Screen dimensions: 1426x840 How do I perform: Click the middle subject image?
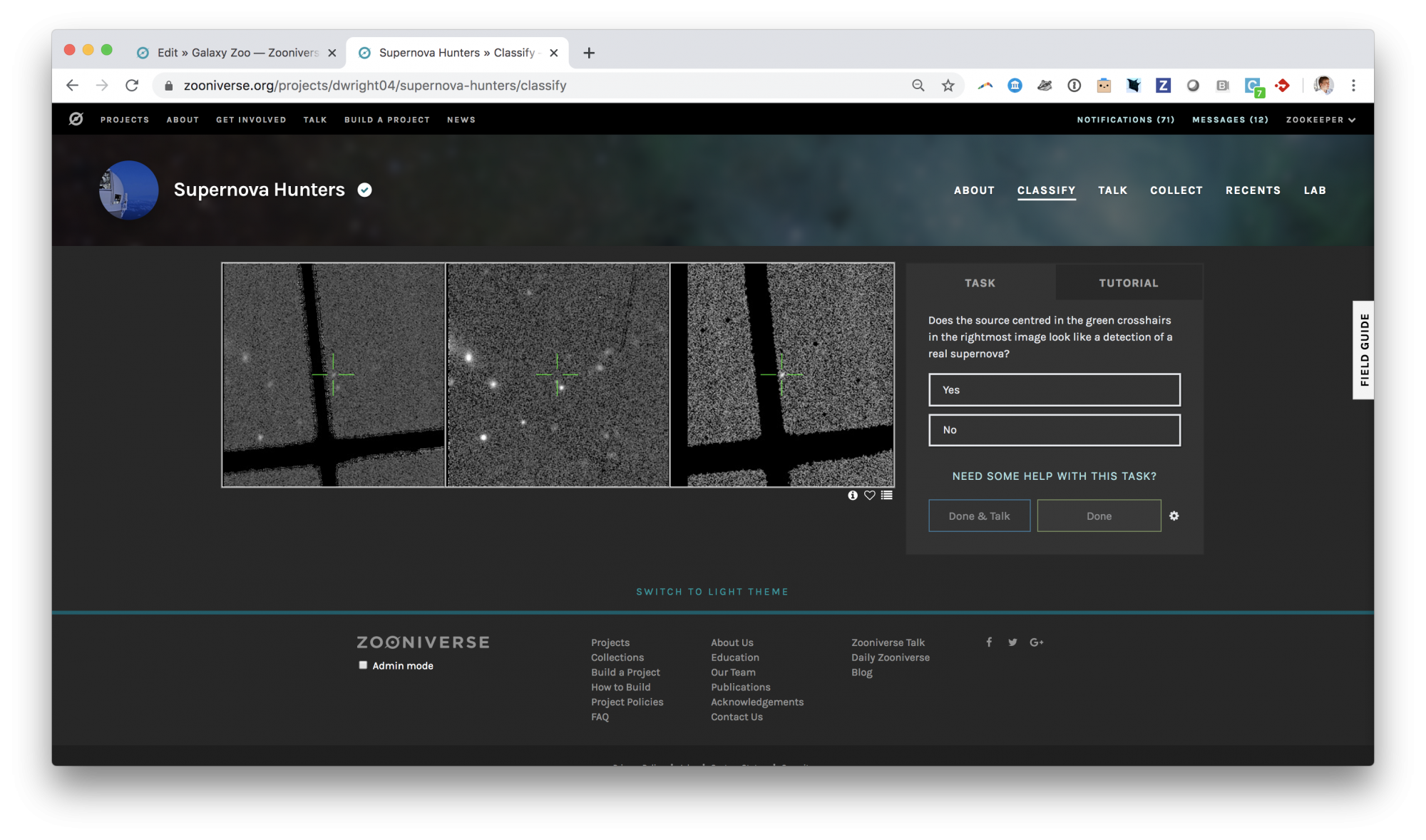558,375
